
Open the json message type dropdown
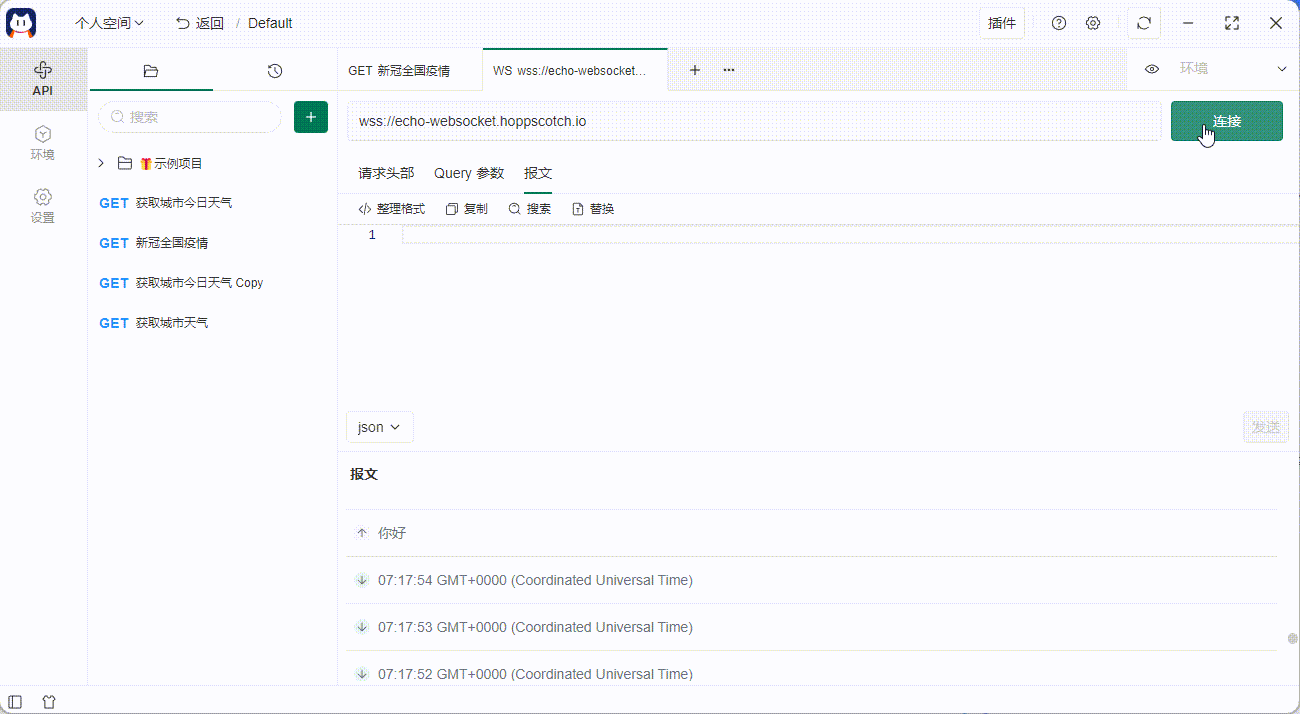(x=379, y=427)
